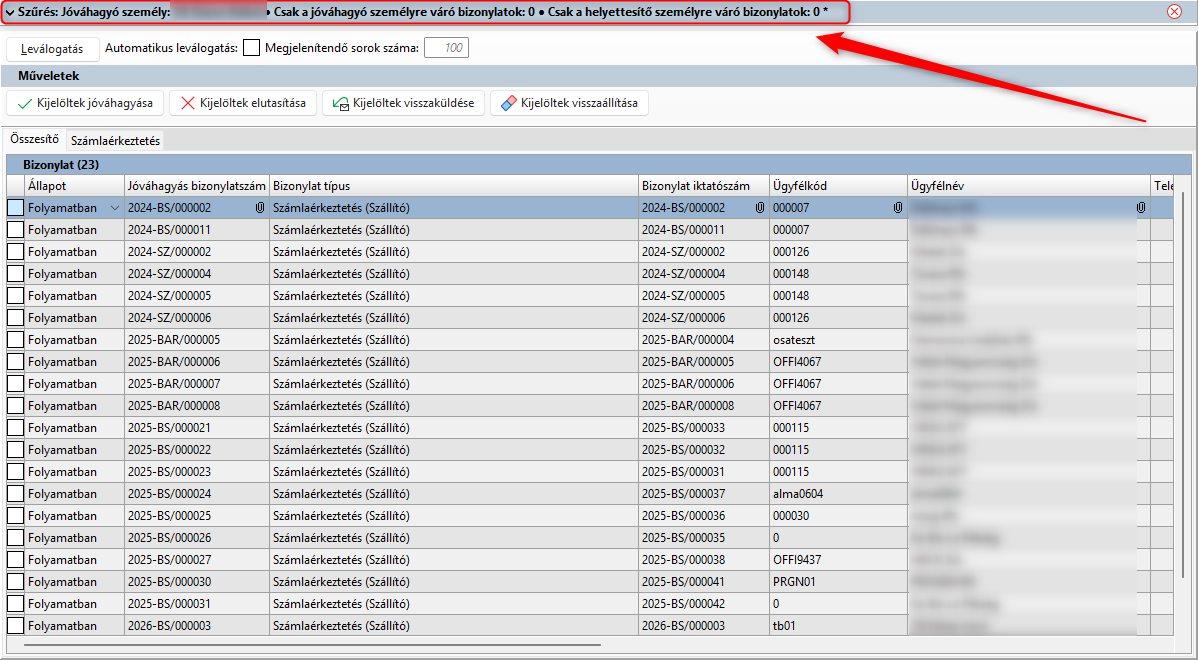Check the row 2024-SZ/000006 checkbox
The image size is (1198, 660).
click(15, 317)
